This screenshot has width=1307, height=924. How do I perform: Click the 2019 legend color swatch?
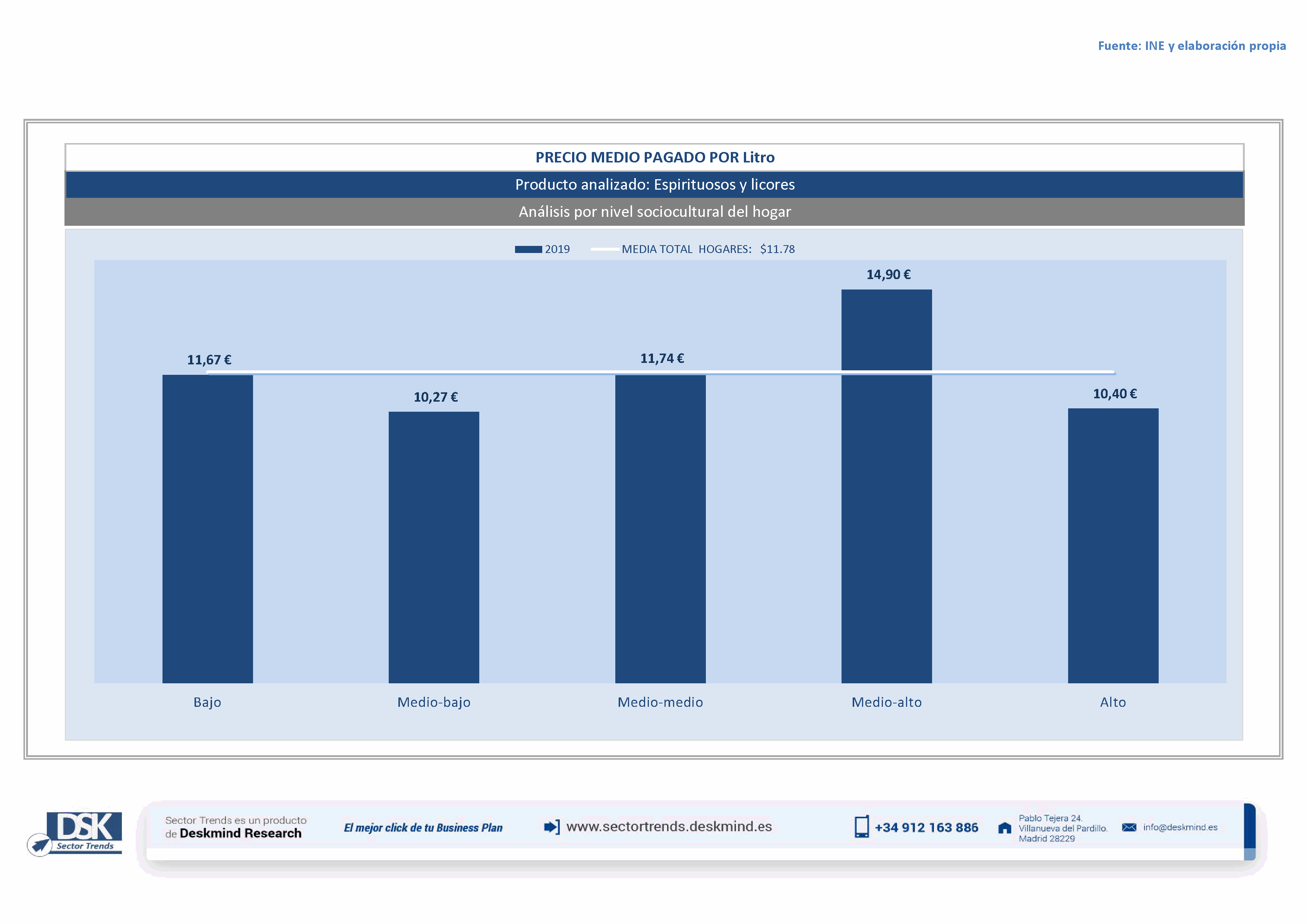click(x=528, y=249)
